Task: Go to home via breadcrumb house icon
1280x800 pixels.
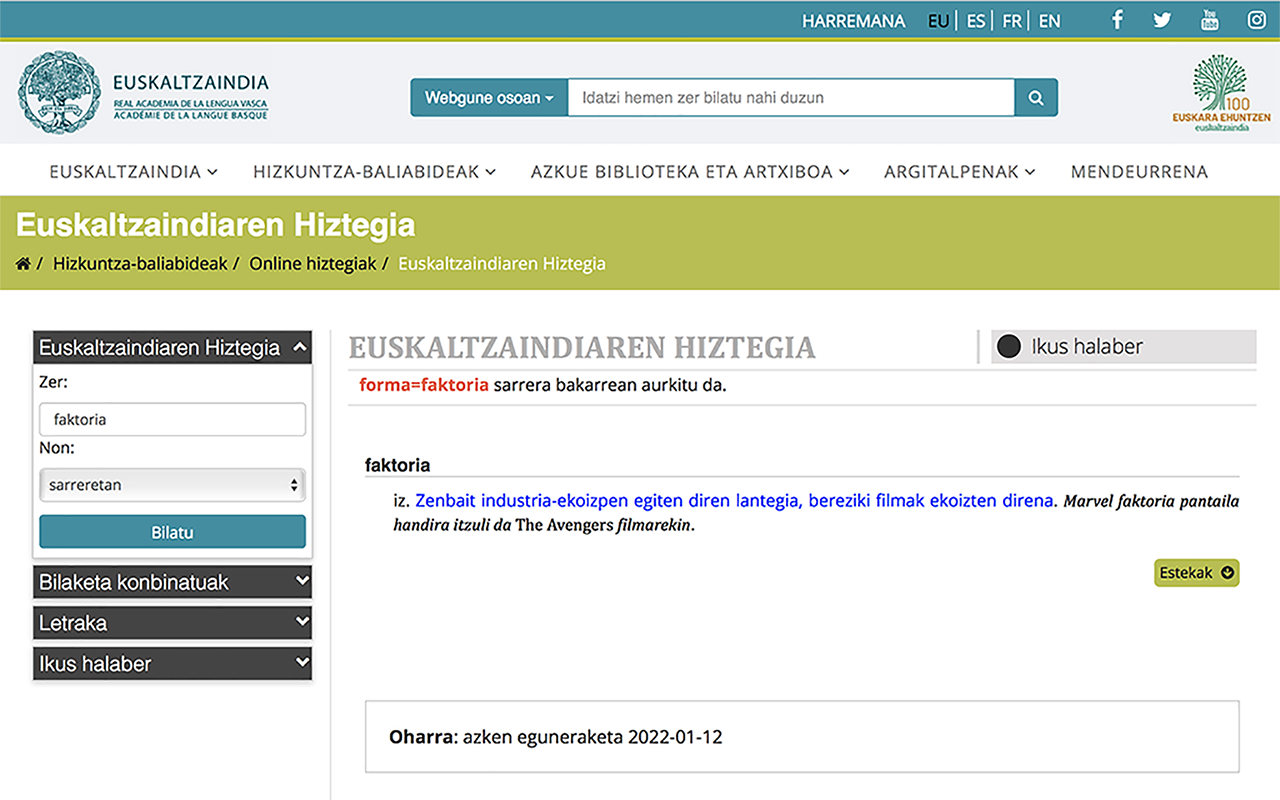Action: [x=23, y=264]
